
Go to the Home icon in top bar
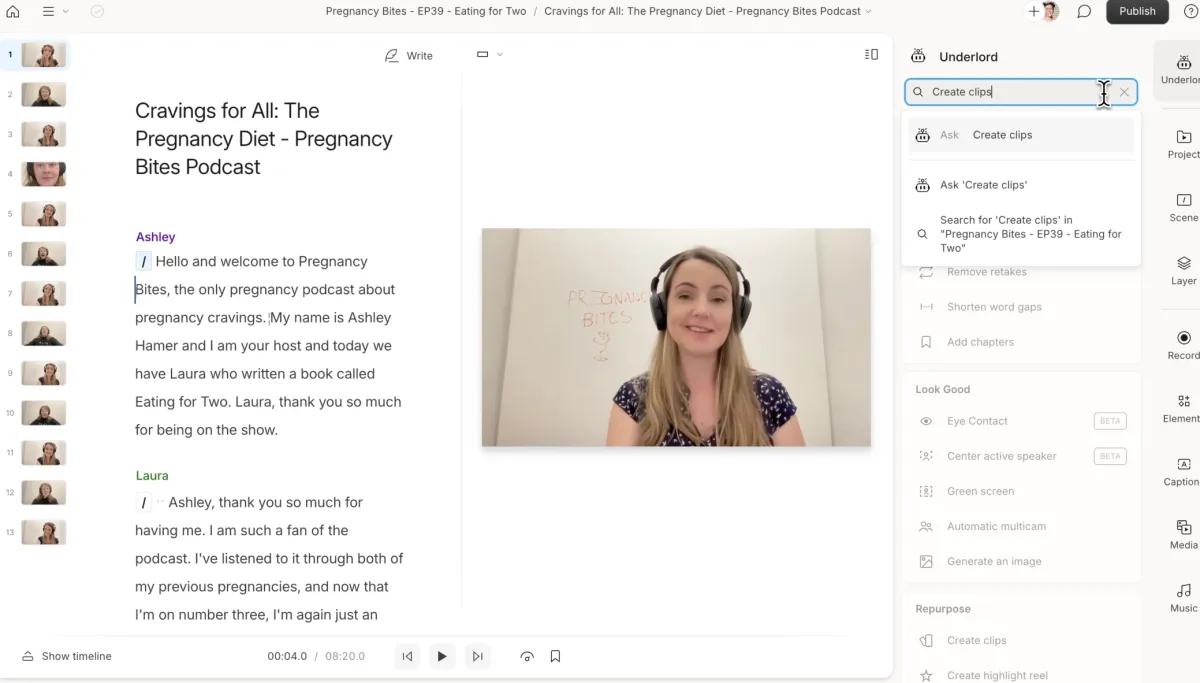pyautogui.click(x=13, y=11)
